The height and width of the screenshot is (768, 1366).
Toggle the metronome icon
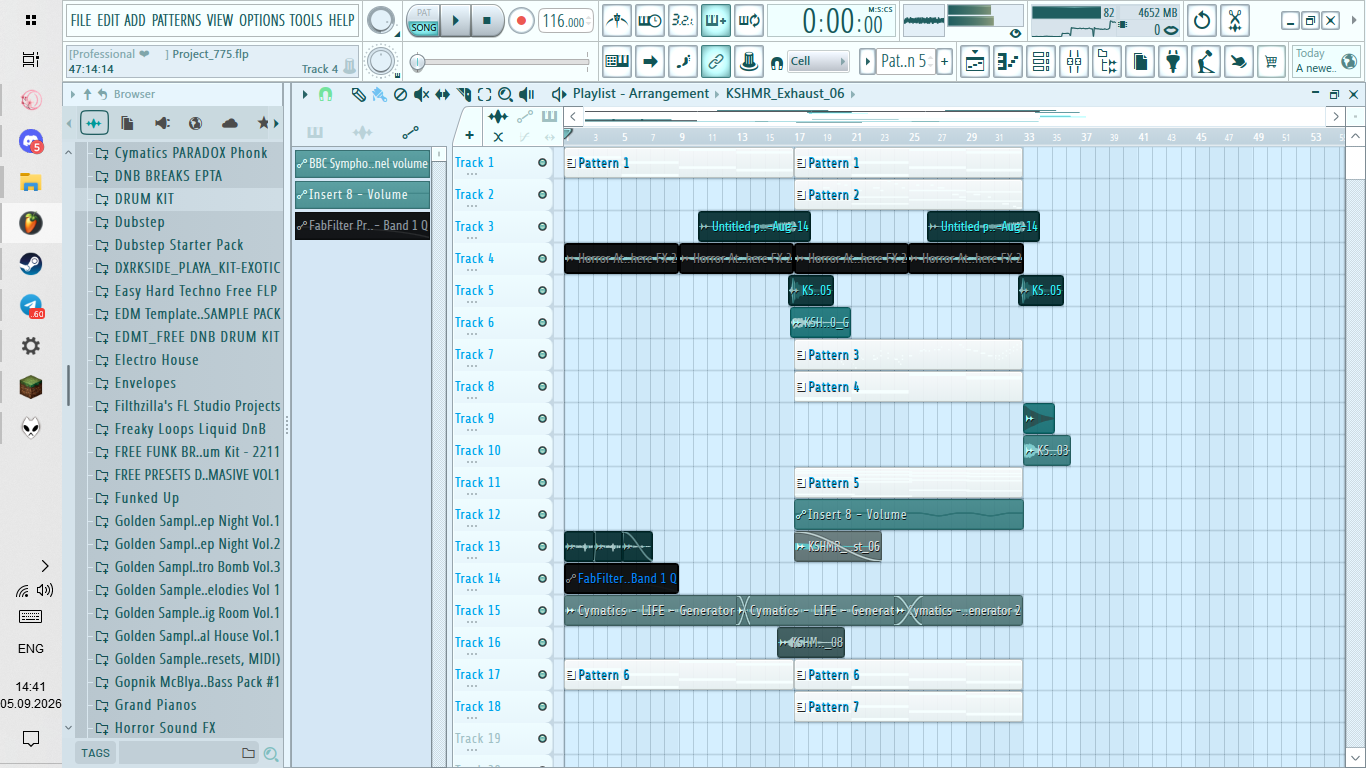click(x=617, y=19)
